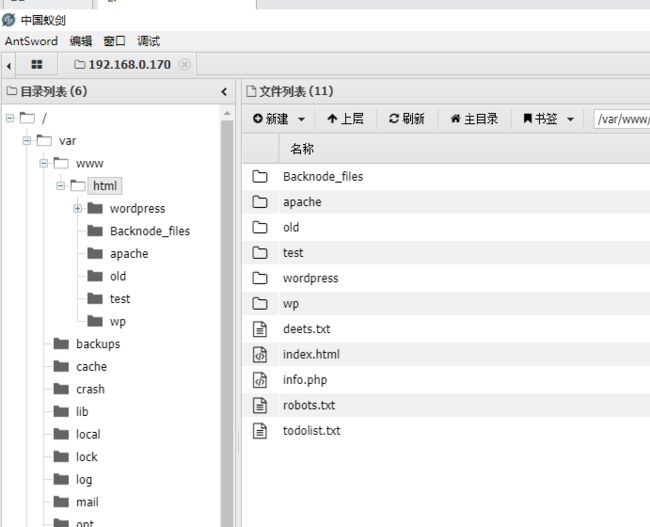650x527 pixels.
Task: Refresh the file list with 刷新
Action: coord(407,119)
